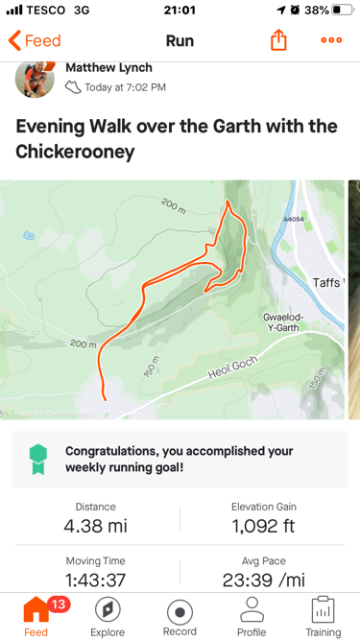Screen dimensions: 360x640
Task: Switch to the Profile tab
Action: point(252,617)
